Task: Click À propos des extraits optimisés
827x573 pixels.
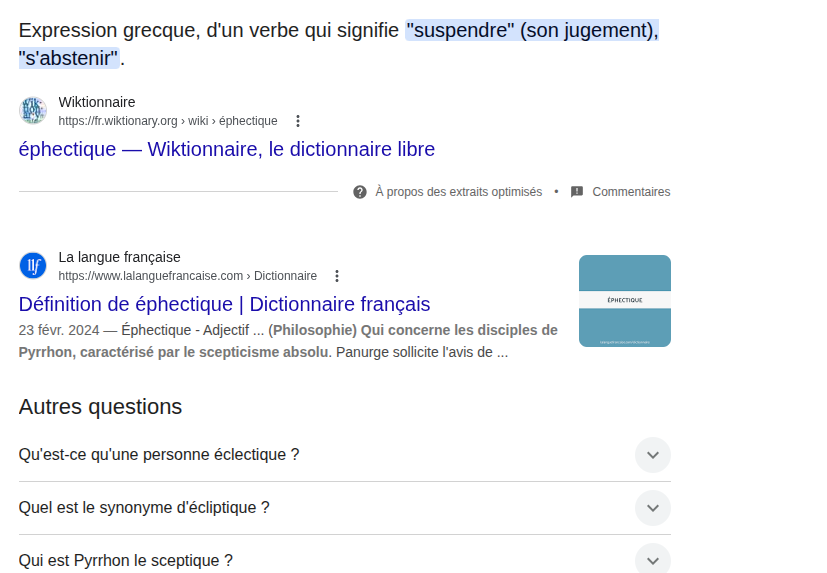Action: pyautogui.click(x=459, y=192)
